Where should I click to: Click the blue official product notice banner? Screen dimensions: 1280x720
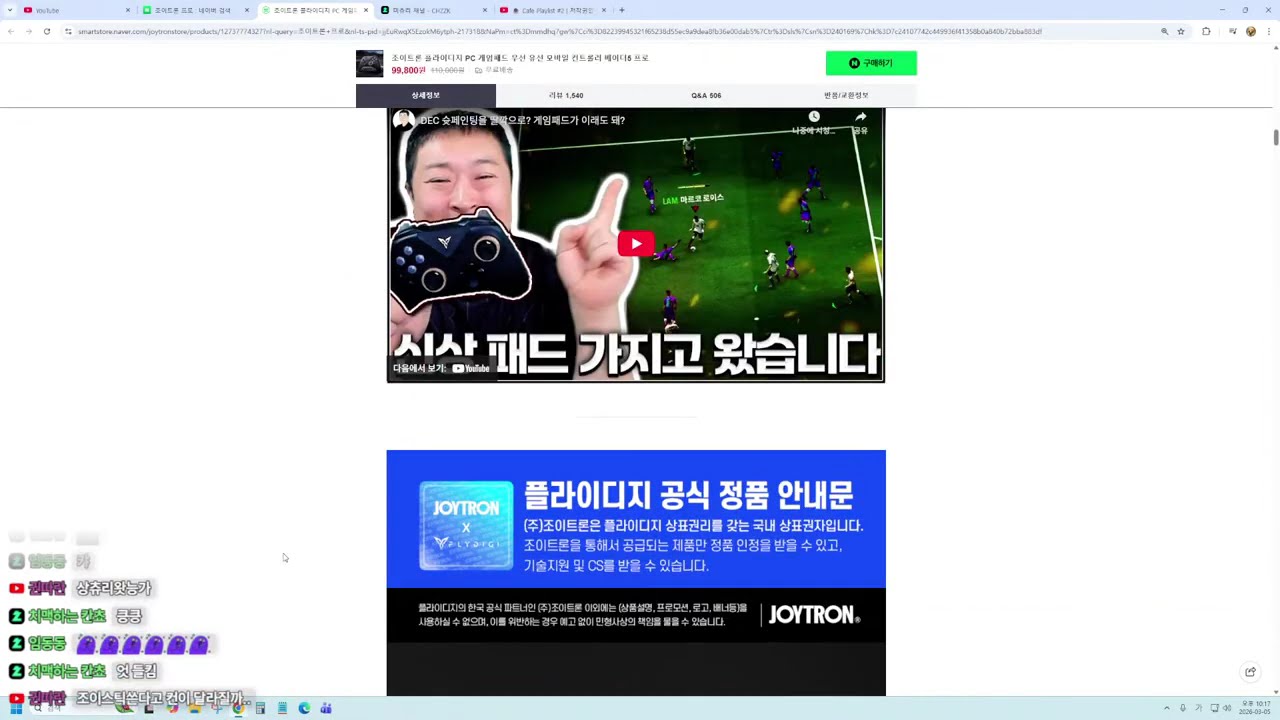tap(636, 519)
